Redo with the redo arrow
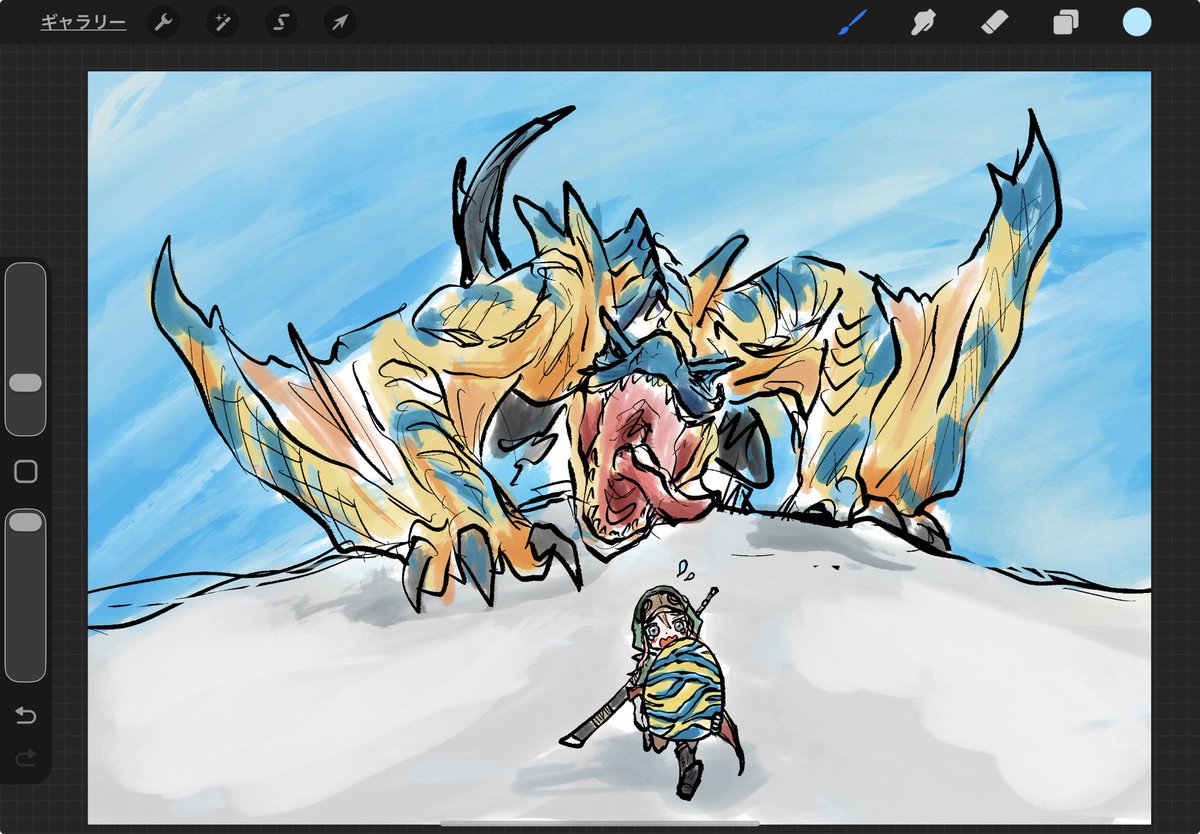 coord(25,758)
